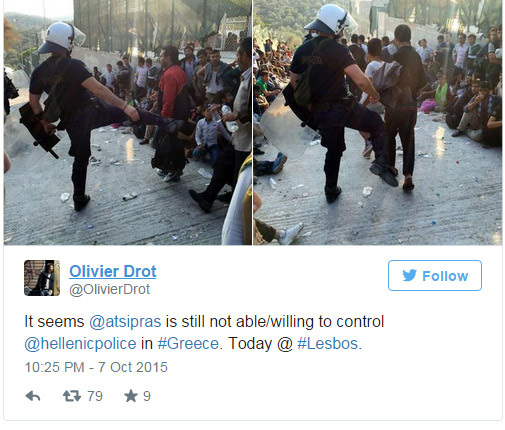Click the word 'Today' in the tweet

pos(250,344)
